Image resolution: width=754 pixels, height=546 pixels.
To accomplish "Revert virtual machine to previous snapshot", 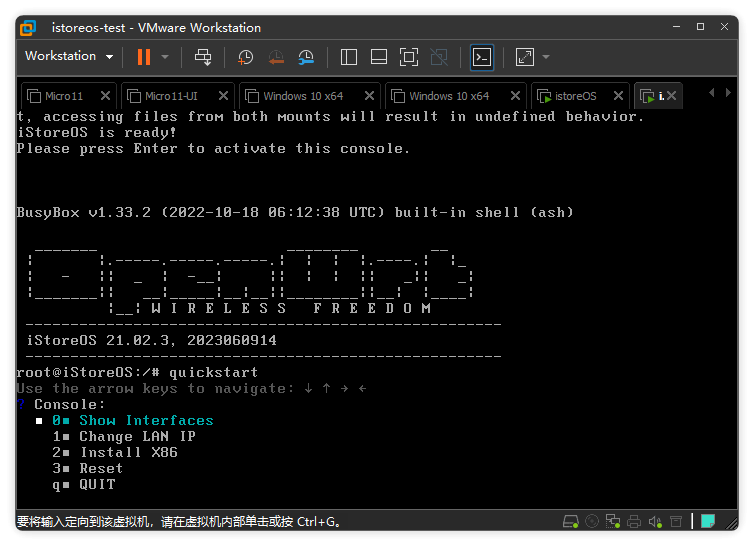I will 276,57.
